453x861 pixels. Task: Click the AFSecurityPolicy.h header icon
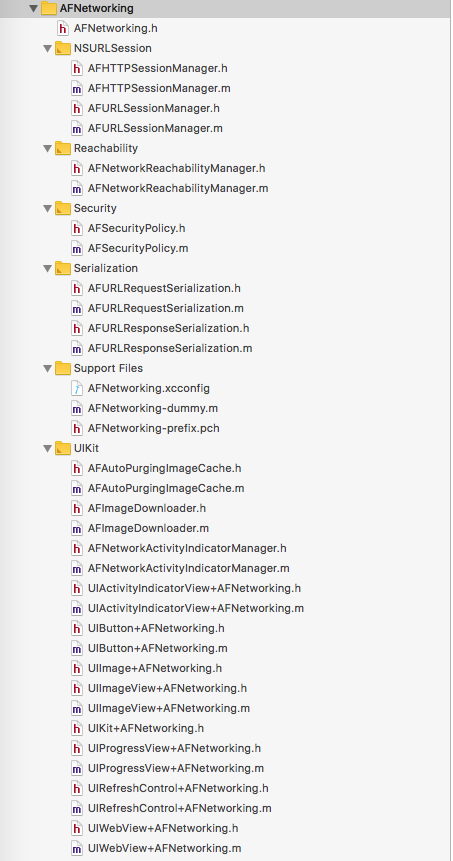coord(77,228)
